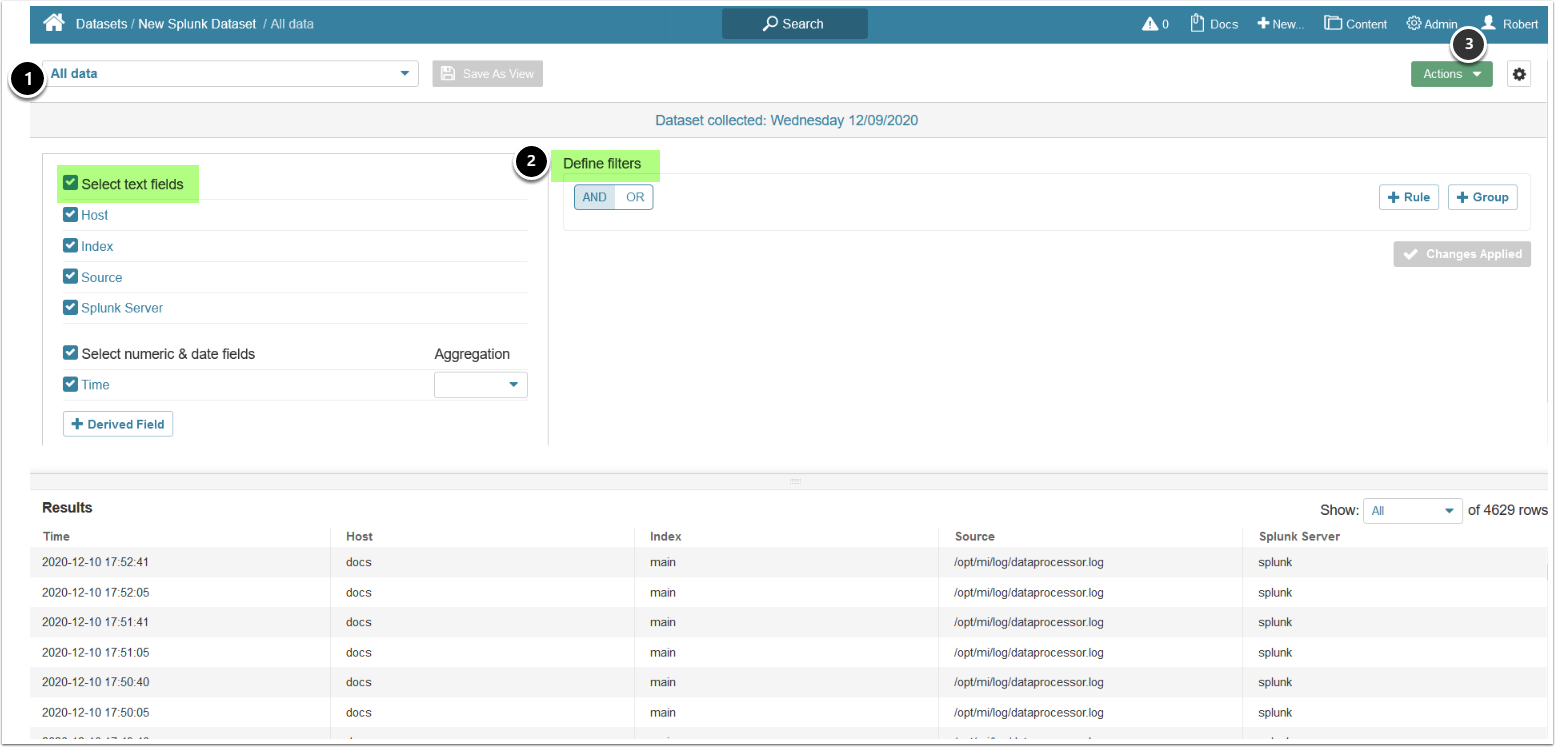Click the Search box in header
The height and width of the screenshot is (747, 1555).
click(x=794, y=24)
